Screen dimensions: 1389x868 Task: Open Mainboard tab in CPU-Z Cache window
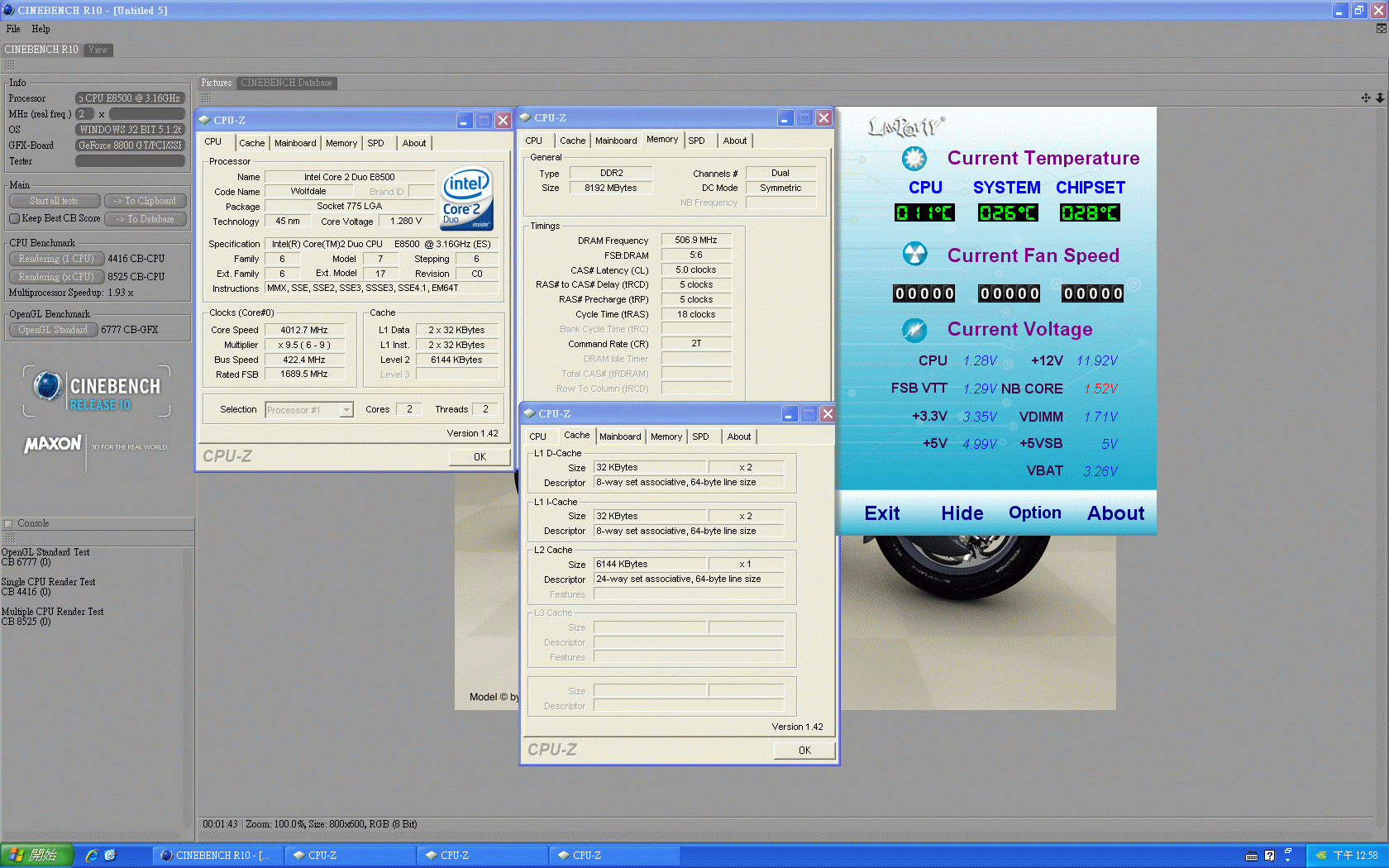point(620,436)
